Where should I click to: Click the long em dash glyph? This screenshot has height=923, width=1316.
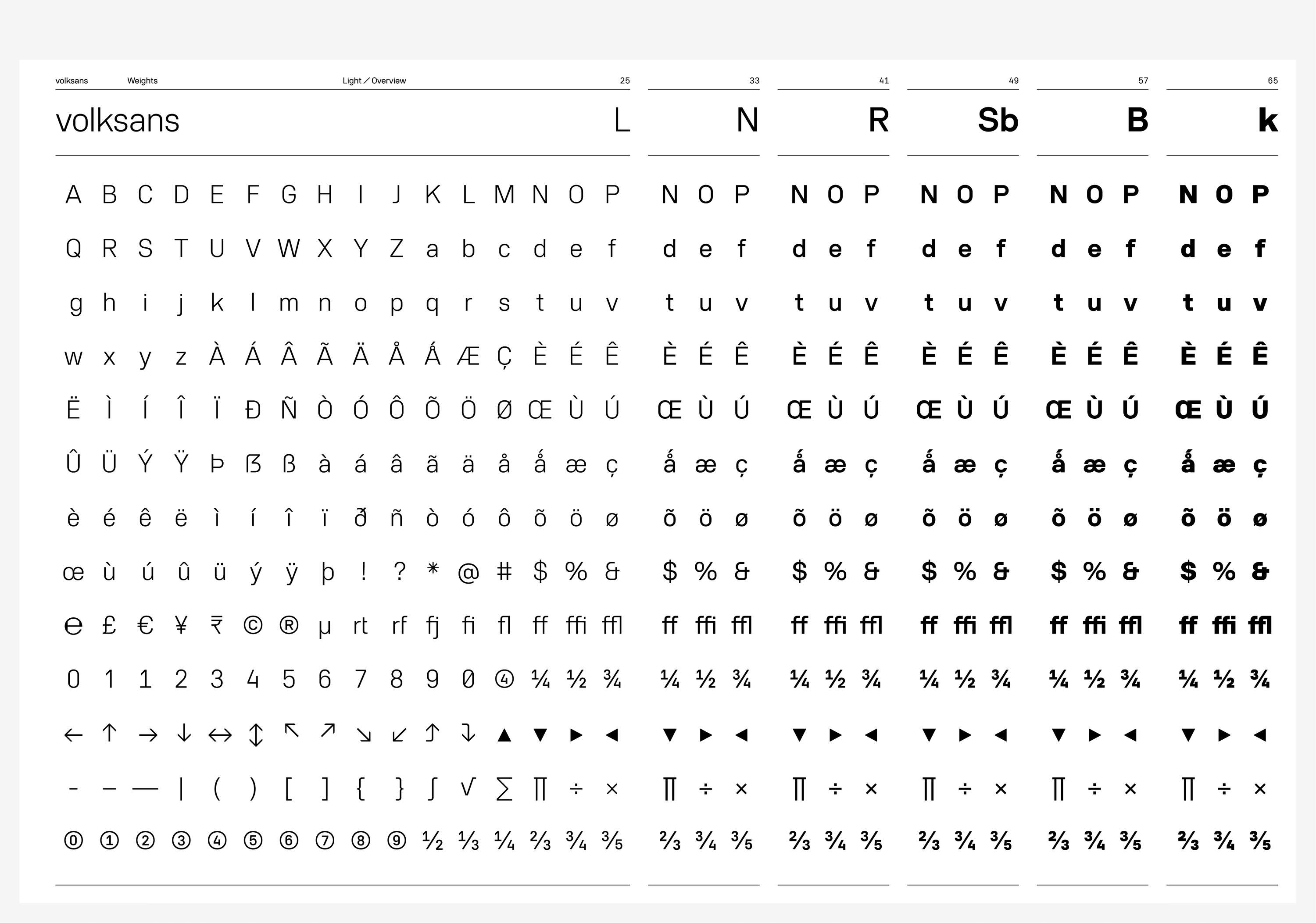click(145, 790)
